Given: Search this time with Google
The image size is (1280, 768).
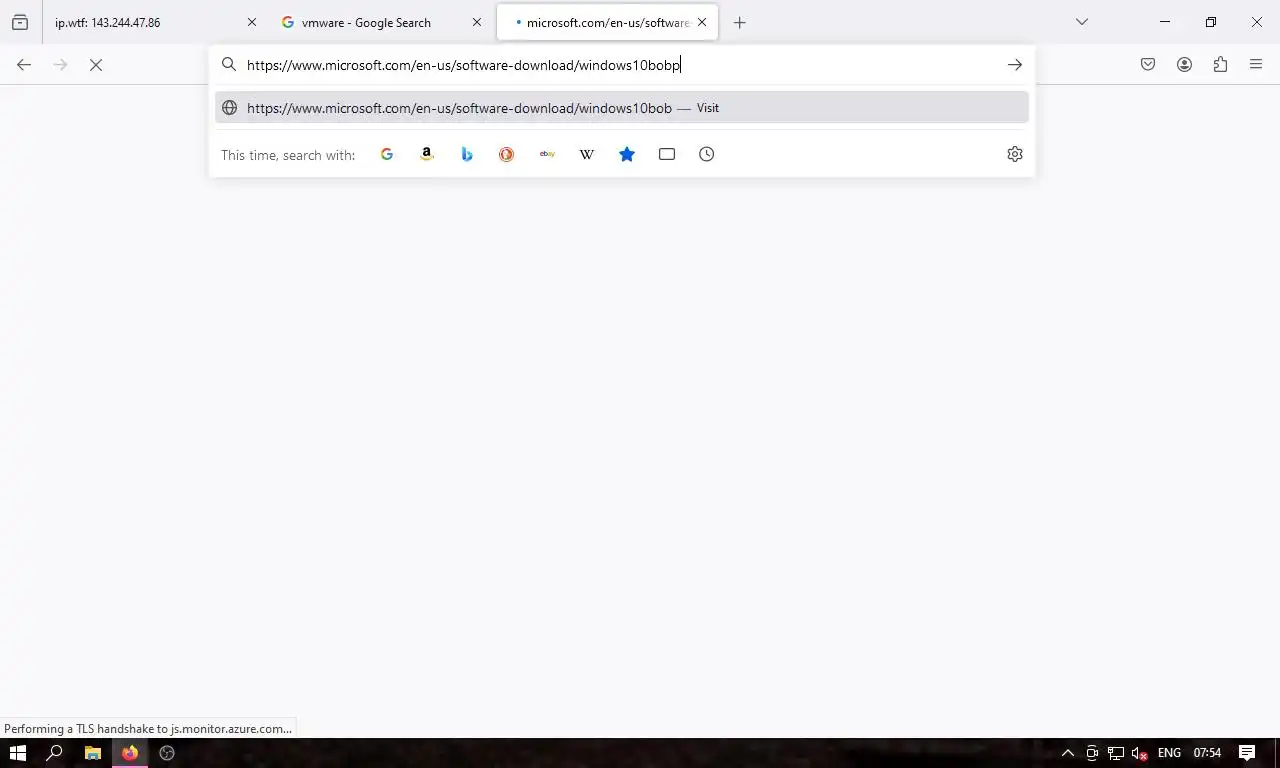Looking at the screenshot, I should (x=387, y=154).
